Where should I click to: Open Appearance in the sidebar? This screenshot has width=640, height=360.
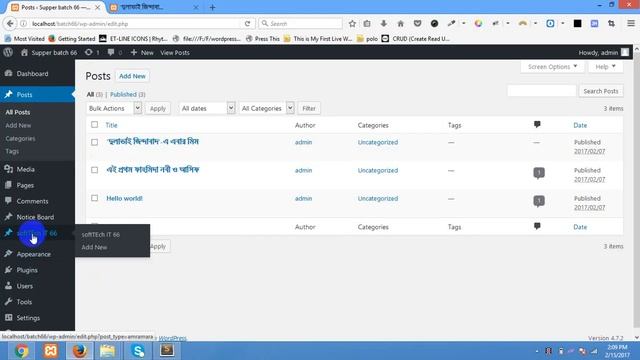(33, 254)
